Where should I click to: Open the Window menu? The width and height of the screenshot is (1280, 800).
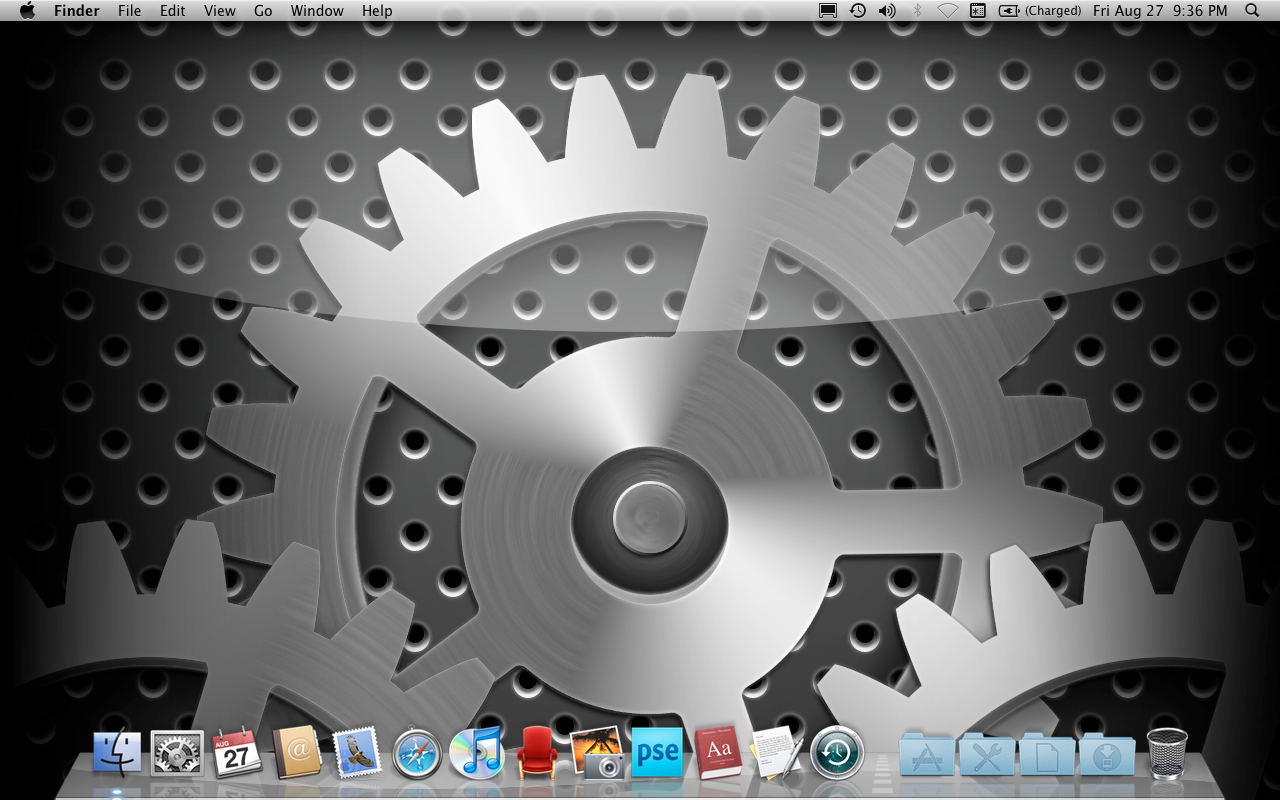coord(317,11)
